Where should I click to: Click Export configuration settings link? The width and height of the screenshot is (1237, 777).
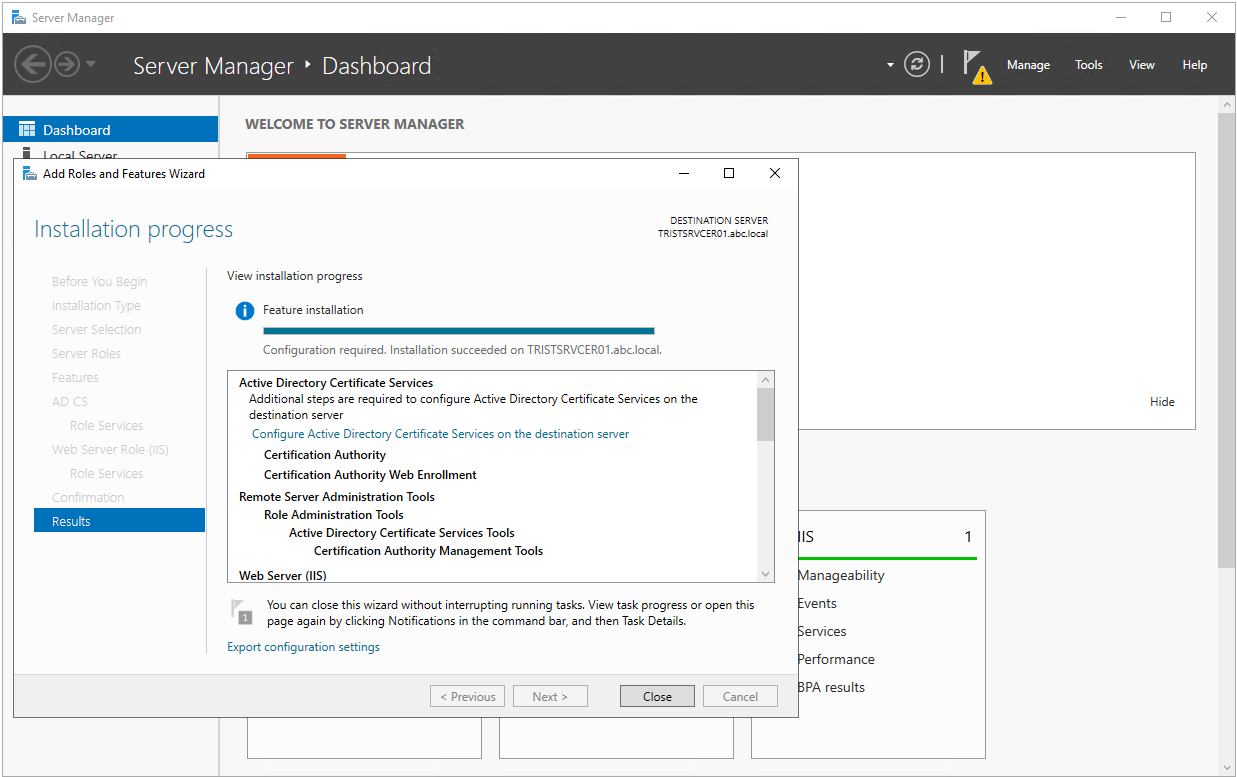304,647
